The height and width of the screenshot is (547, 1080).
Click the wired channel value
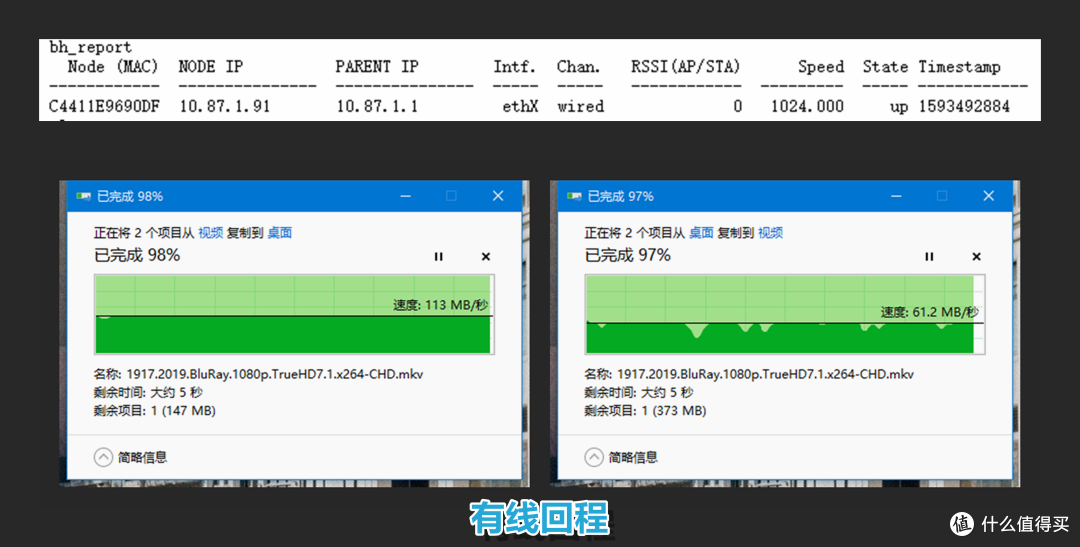click(581, 106)
